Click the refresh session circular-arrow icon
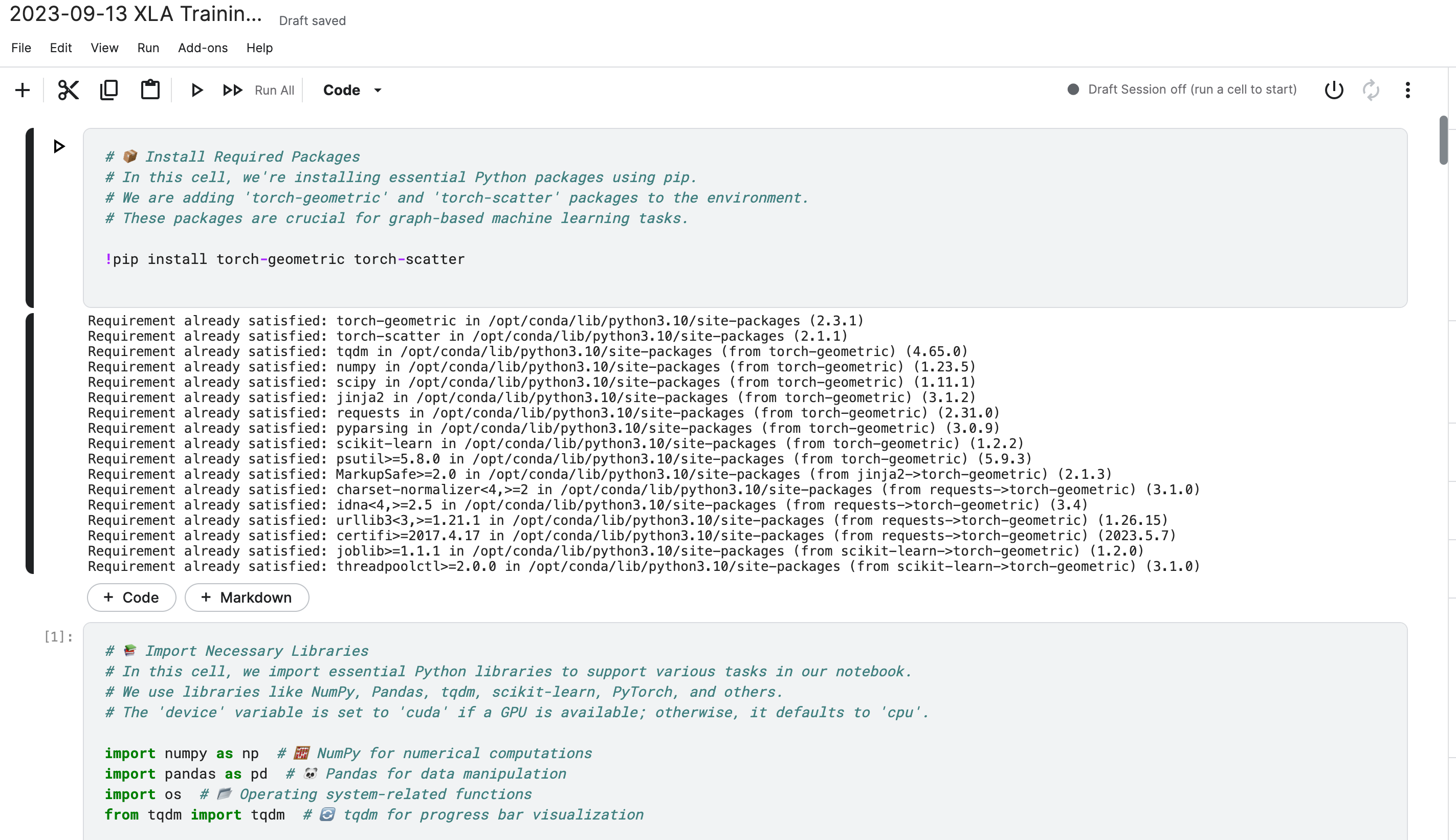 pyautogui.click(x=1371, y=90)
